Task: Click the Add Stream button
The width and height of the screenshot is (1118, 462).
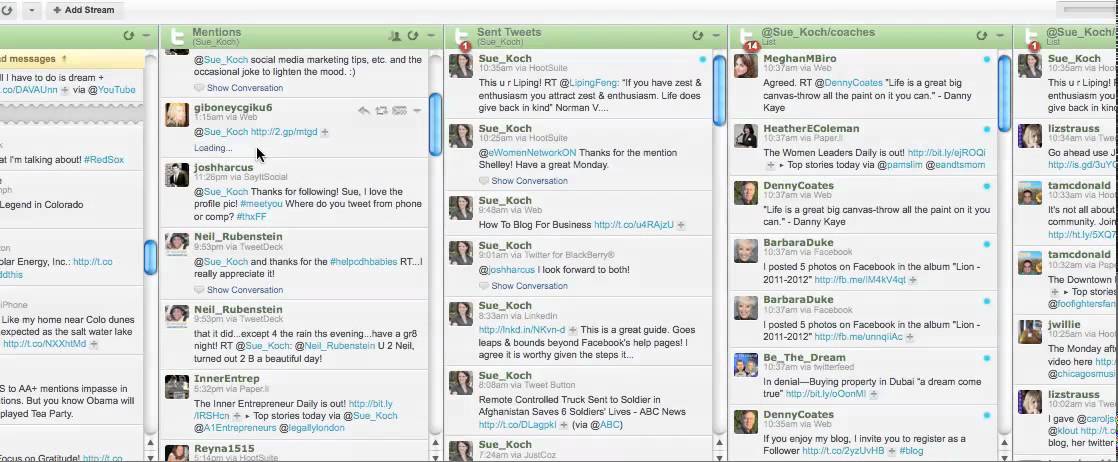Action: (x=83, y=10)
